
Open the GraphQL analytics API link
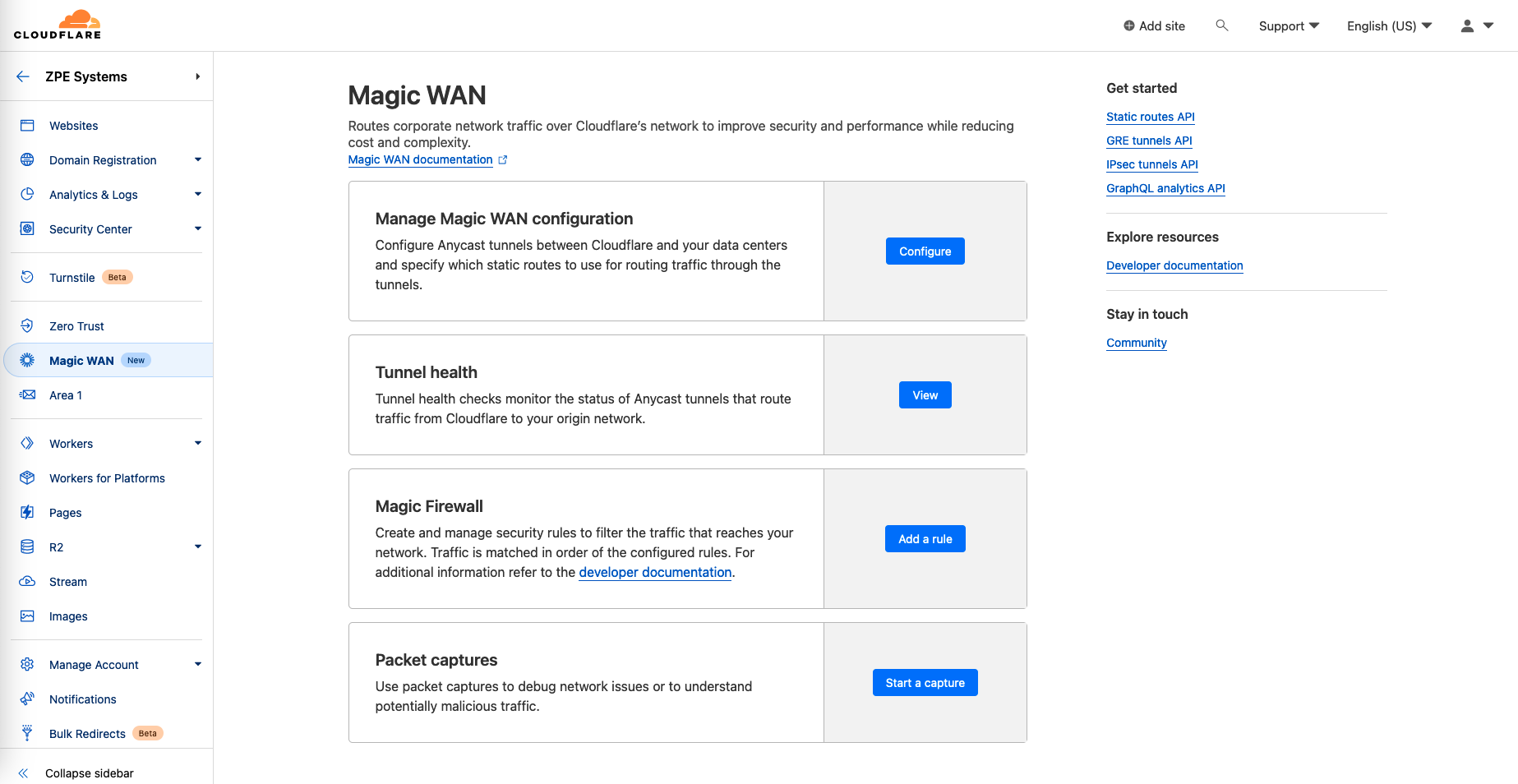click(1165, 188)
